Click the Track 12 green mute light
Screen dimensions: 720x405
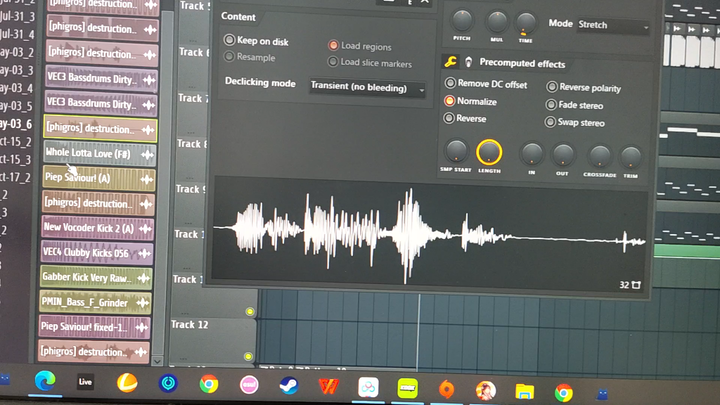[x=248, y=356]
